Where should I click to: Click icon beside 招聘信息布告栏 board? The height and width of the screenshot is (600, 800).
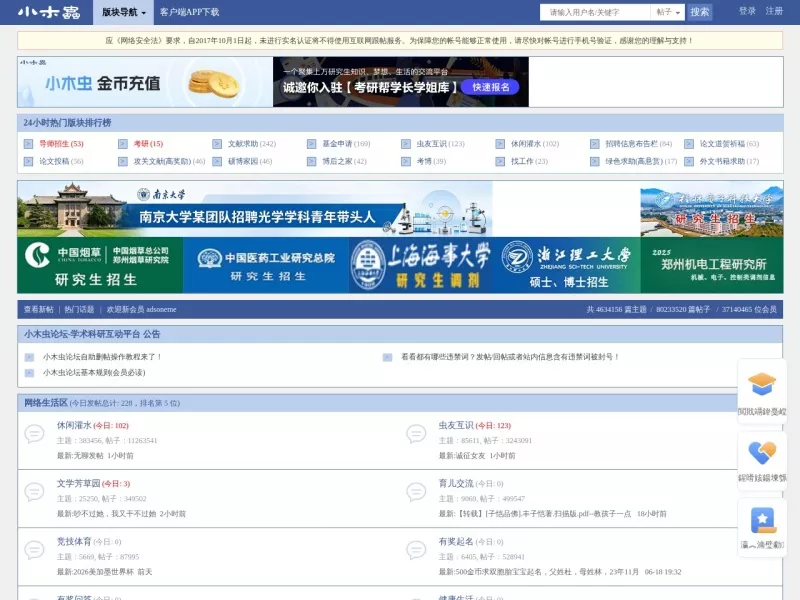595,144
